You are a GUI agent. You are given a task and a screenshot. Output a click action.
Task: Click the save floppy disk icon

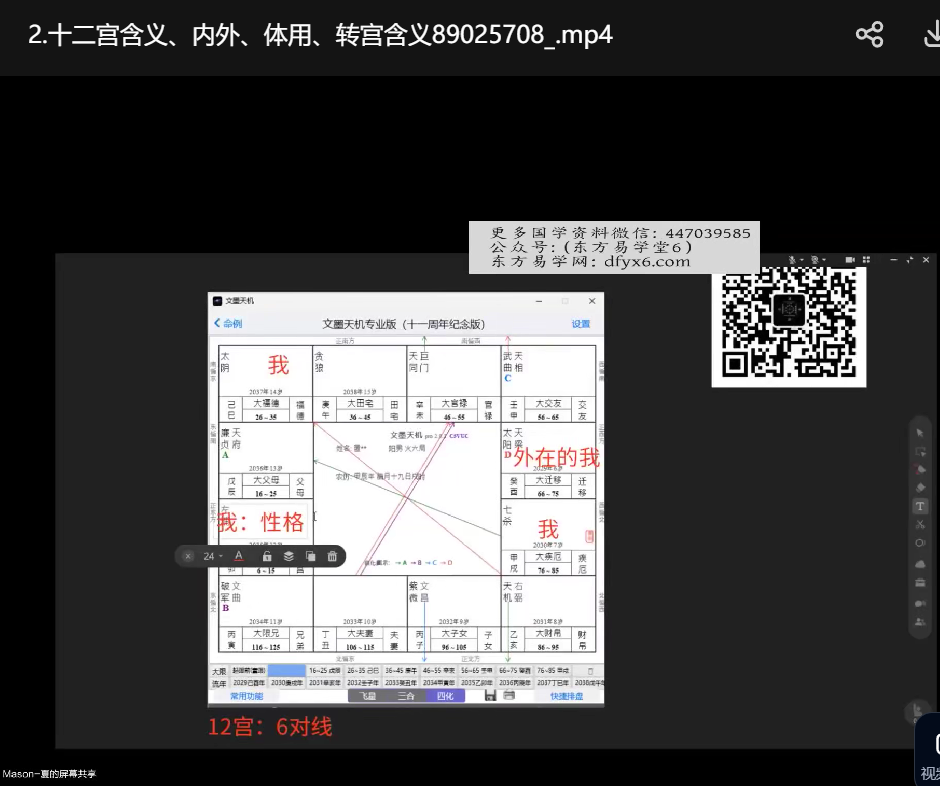pyautogui.click(x=490, y=695)
